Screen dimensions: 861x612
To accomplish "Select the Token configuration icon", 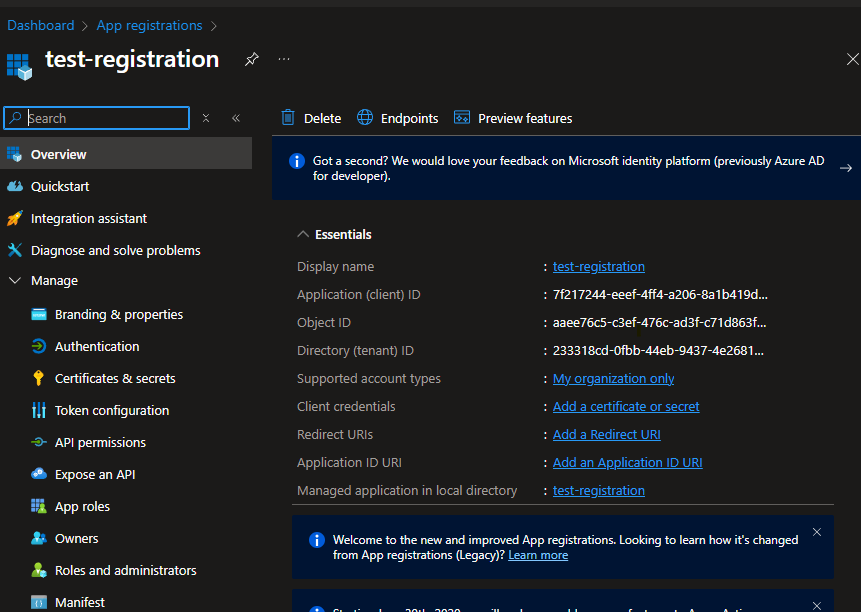I will point(39,410).
